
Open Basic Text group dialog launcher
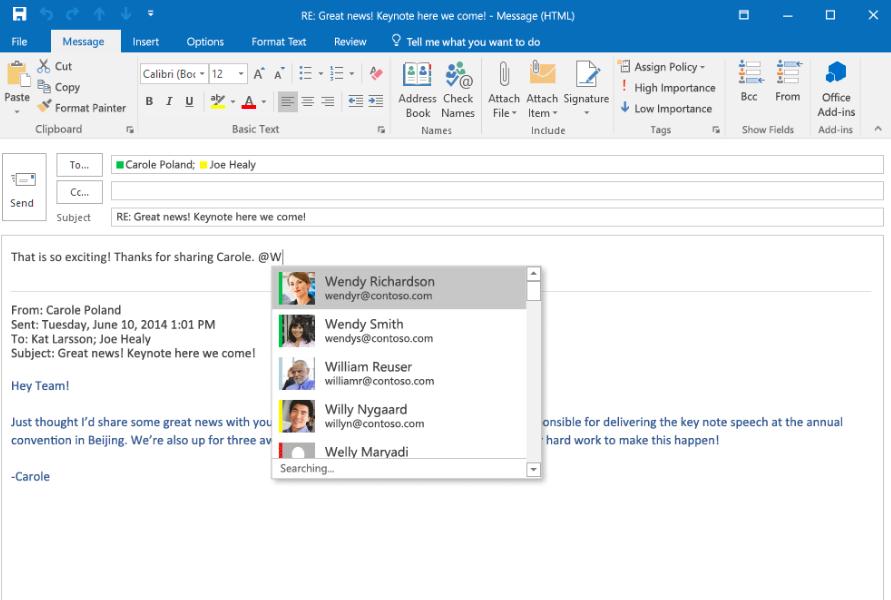point(381,130)
